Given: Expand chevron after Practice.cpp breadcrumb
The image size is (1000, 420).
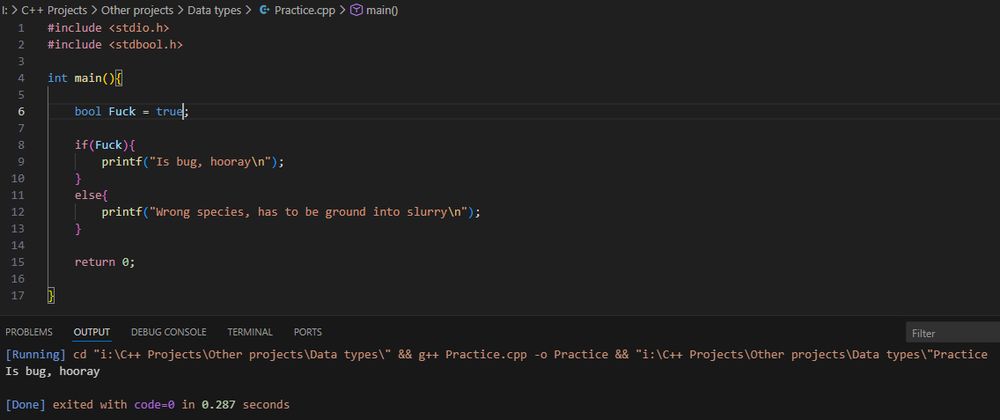Looking at the screenshot, I should [342, 10].
